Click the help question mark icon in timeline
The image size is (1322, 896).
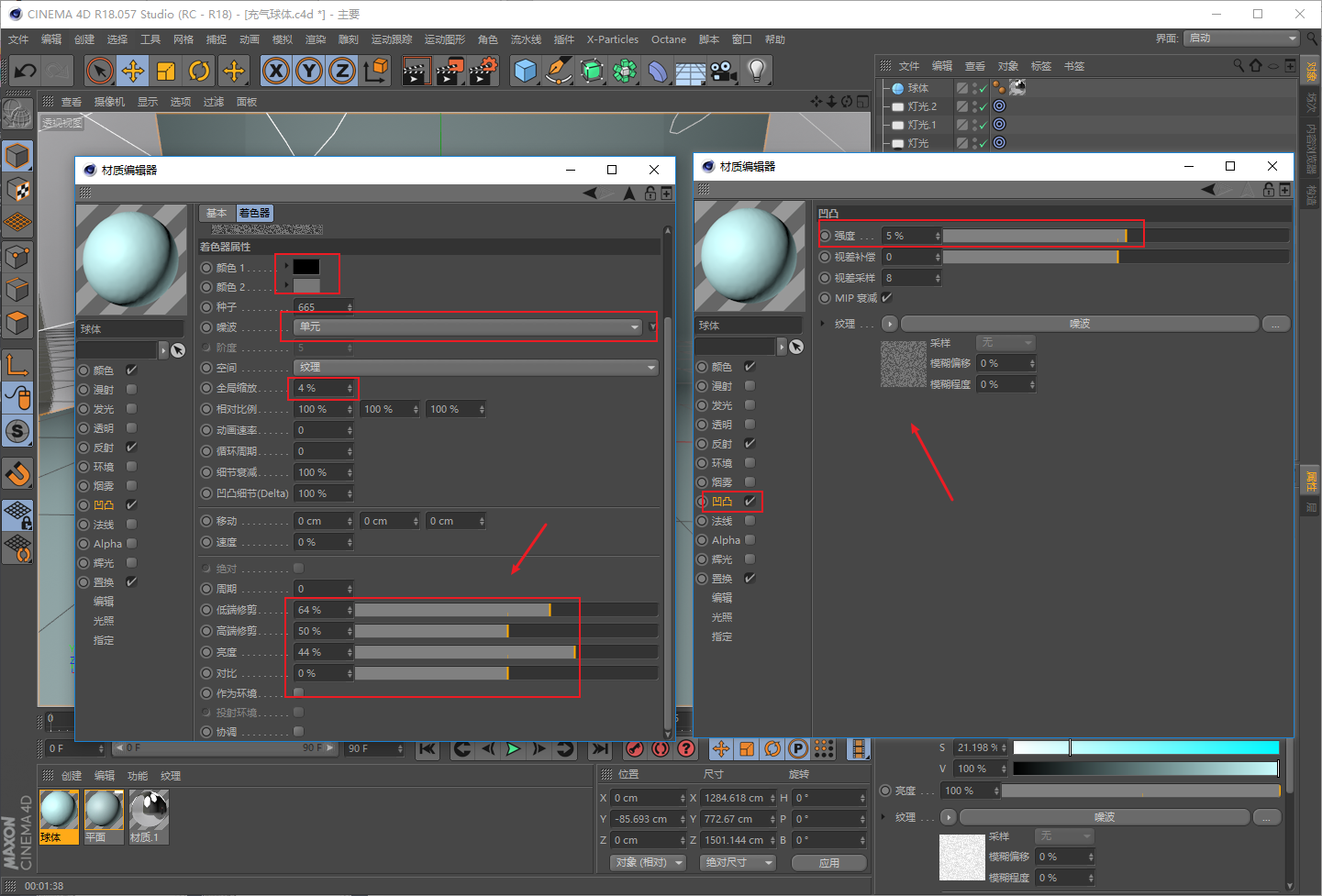coord(686,749)
